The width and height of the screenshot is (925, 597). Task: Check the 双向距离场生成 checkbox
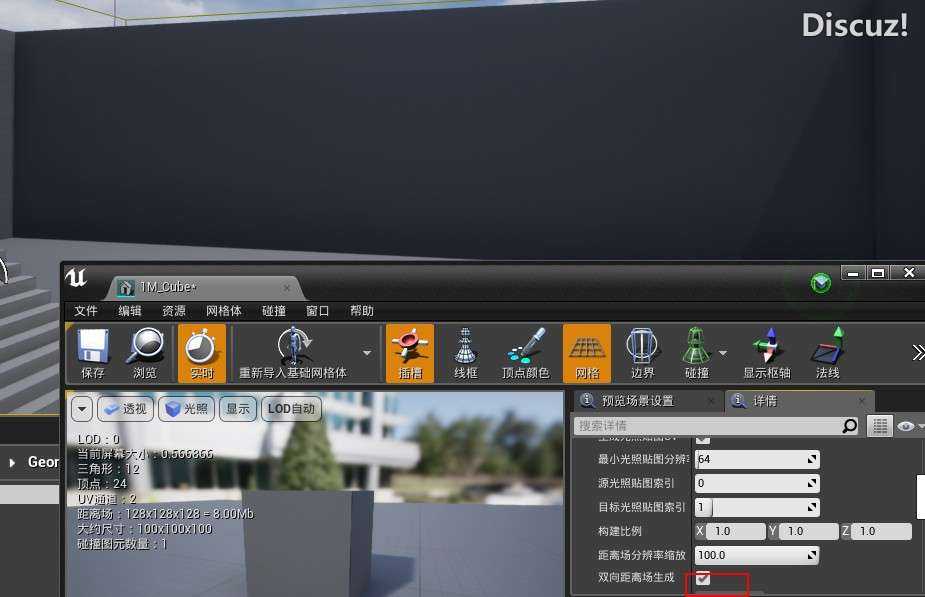coord(703,579)
